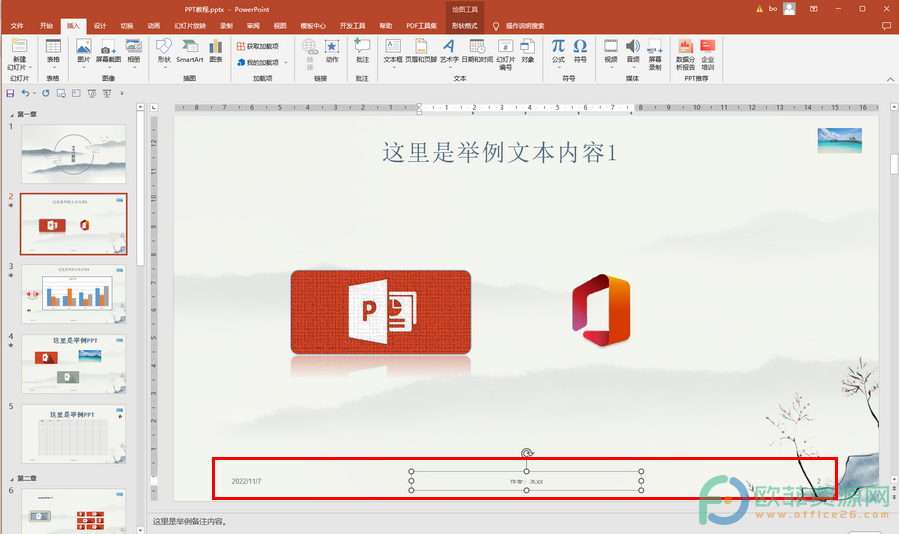Select the PowerPoint logo picture on slide
This screenshot has height=534, width=899.
(x=381, y=312)
